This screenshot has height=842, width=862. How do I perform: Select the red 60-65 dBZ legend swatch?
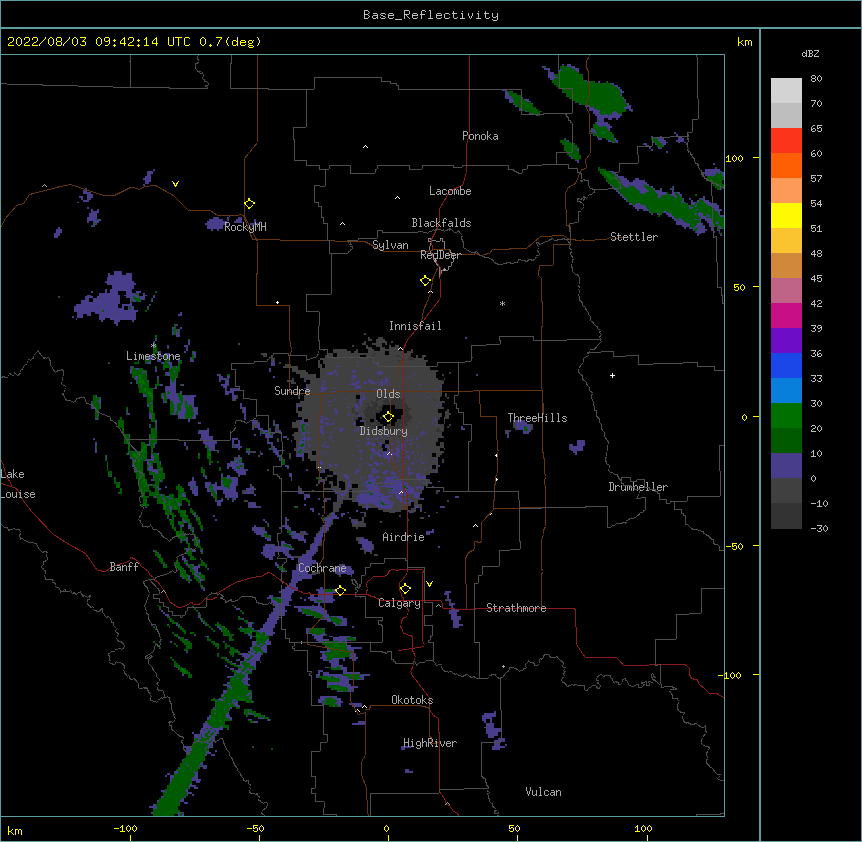[786, 141]
